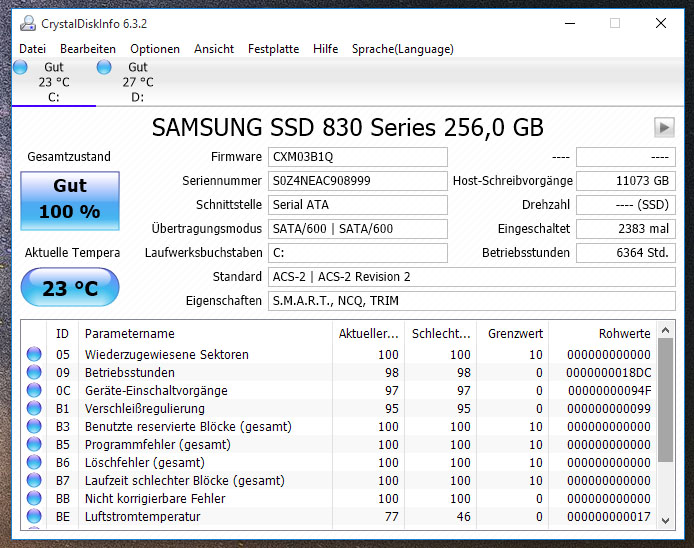Open the Optionen menu

click(x=155, y=49)
